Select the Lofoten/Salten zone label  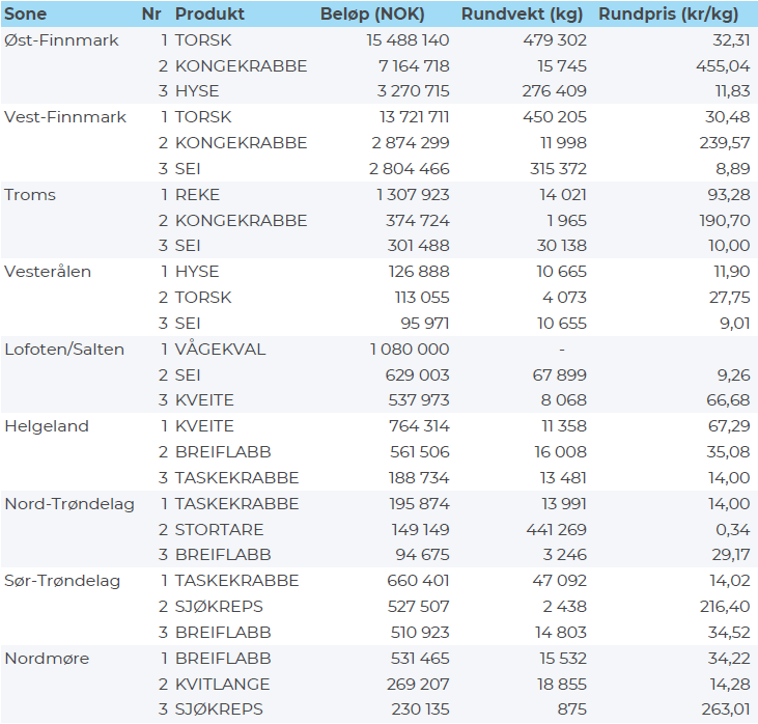(x=65, y=349)
